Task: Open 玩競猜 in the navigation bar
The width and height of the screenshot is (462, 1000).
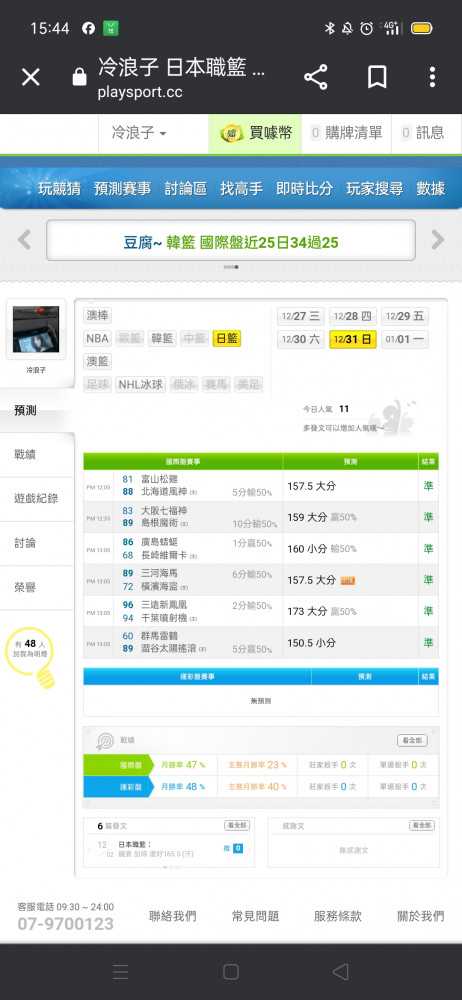Action: (x=59, y=189)
